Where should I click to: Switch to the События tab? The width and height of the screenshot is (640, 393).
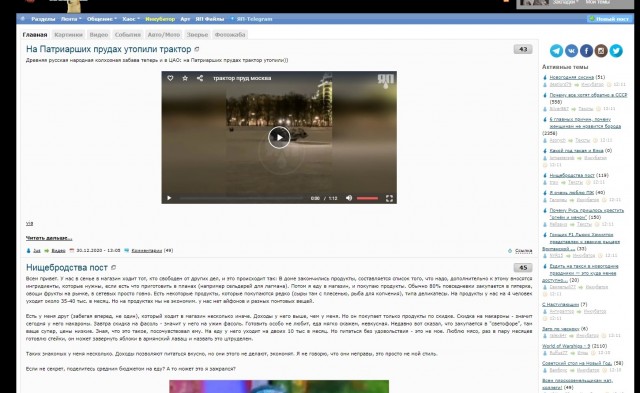[128, 35]
